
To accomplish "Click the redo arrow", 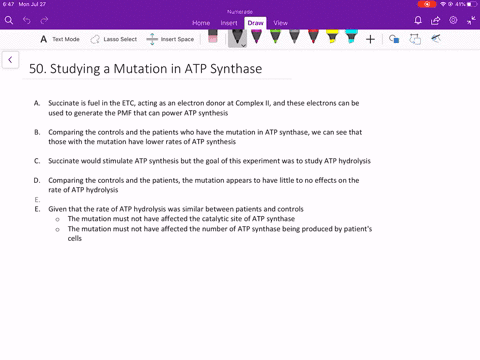I will click(44, 20).
